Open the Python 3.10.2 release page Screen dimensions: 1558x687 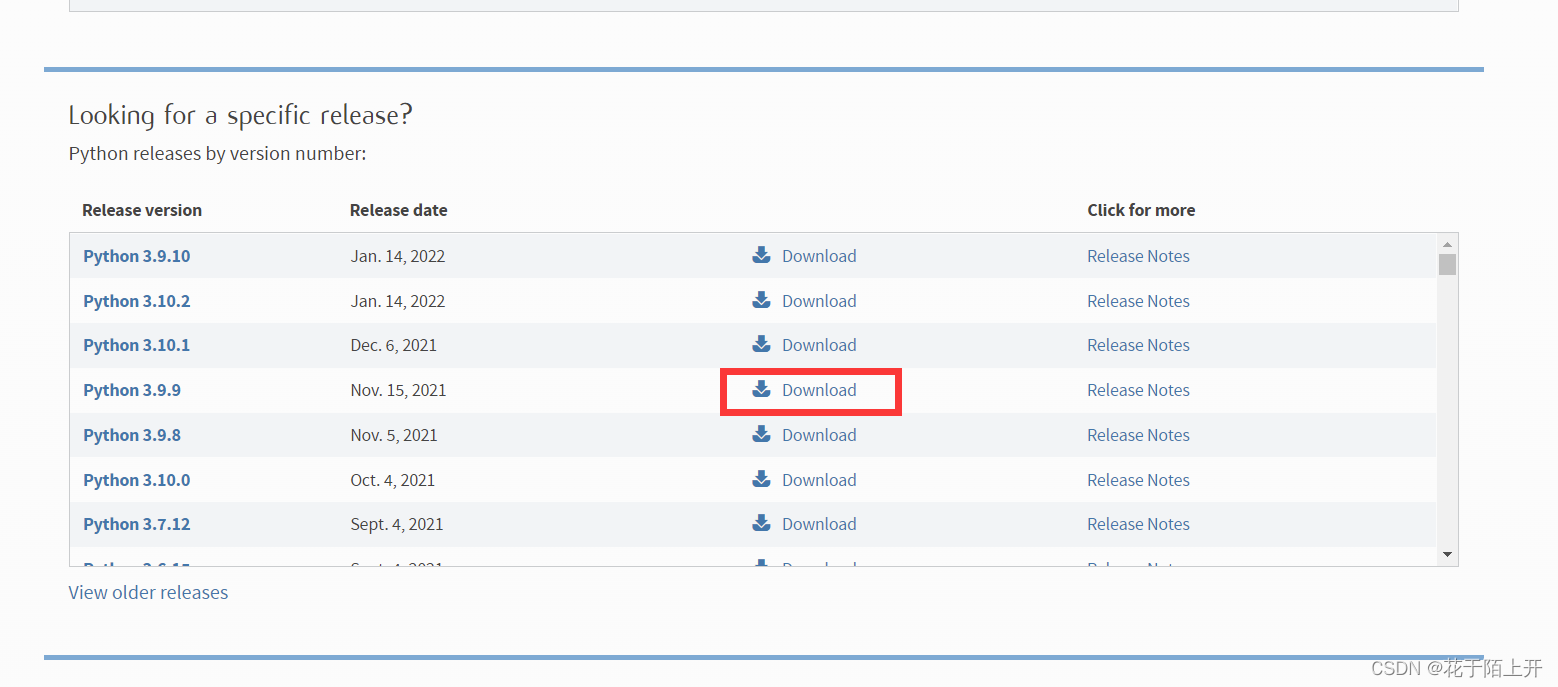point(136,301)
